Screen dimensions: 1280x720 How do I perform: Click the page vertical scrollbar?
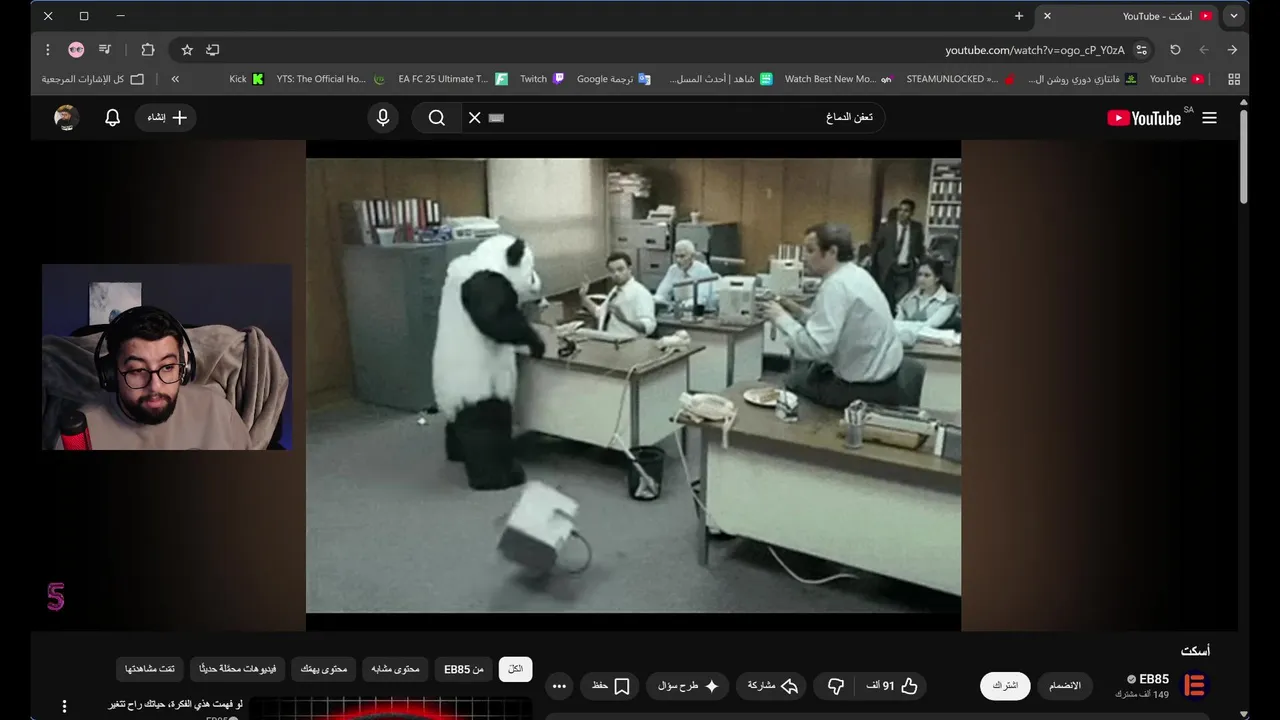pyautogui.click(x=1244, y=155)
